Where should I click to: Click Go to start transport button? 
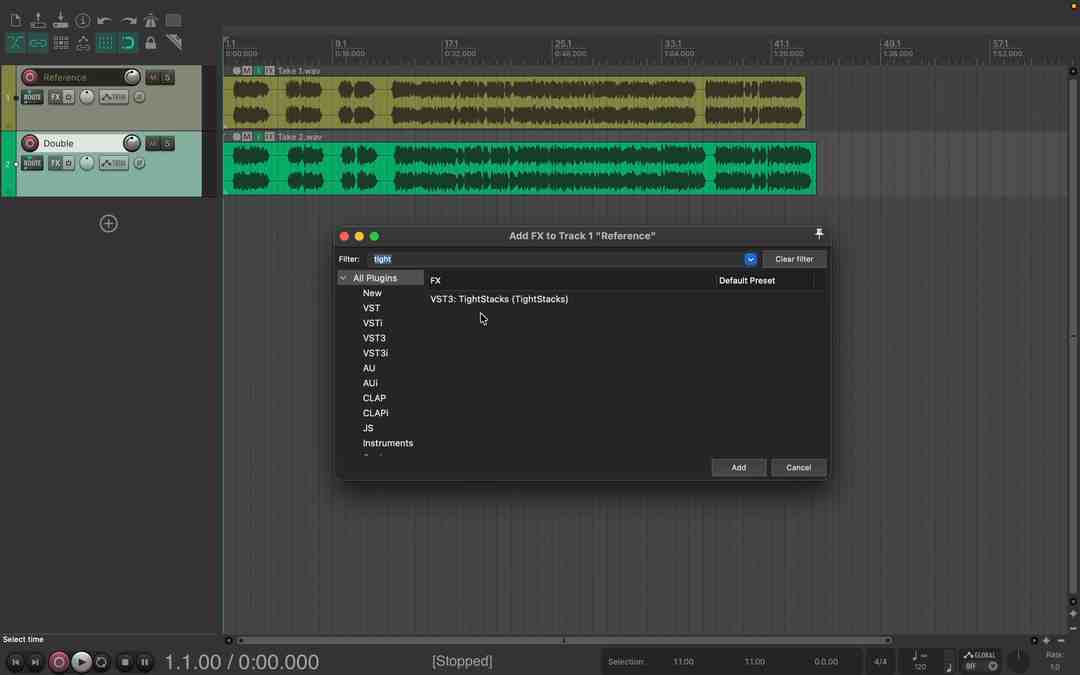coord(15,662)
